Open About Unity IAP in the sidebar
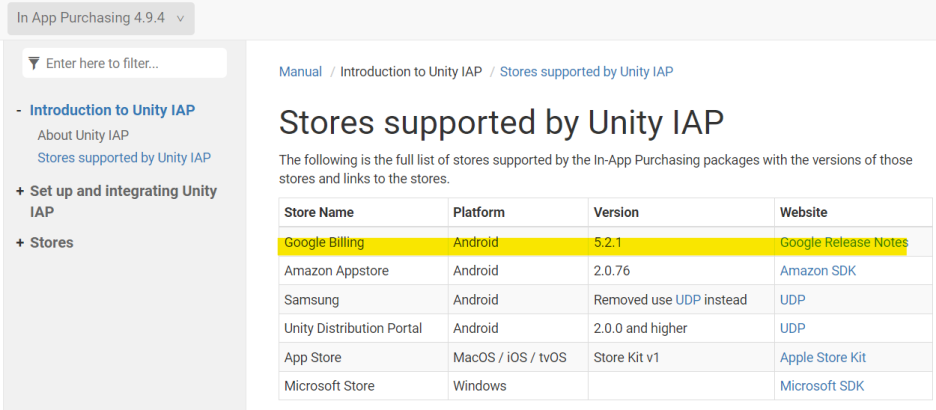The image size is (936, 410). [83, 135]
